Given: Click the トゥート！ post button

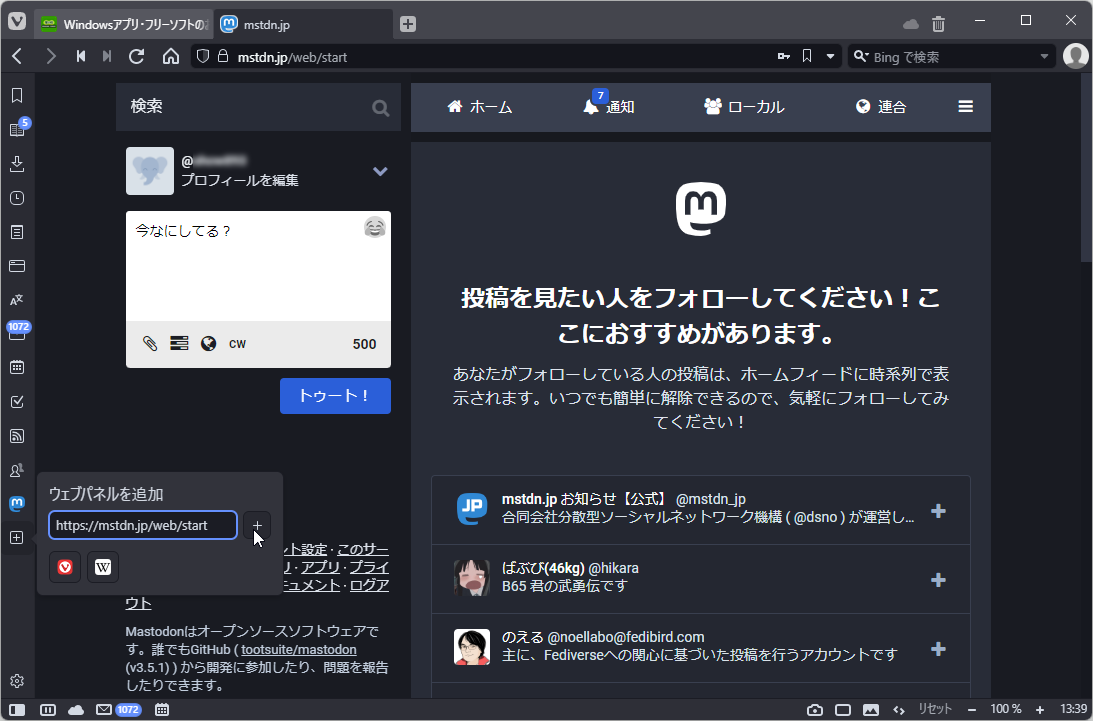Looking at the screenshot, I should click(335, 395).
